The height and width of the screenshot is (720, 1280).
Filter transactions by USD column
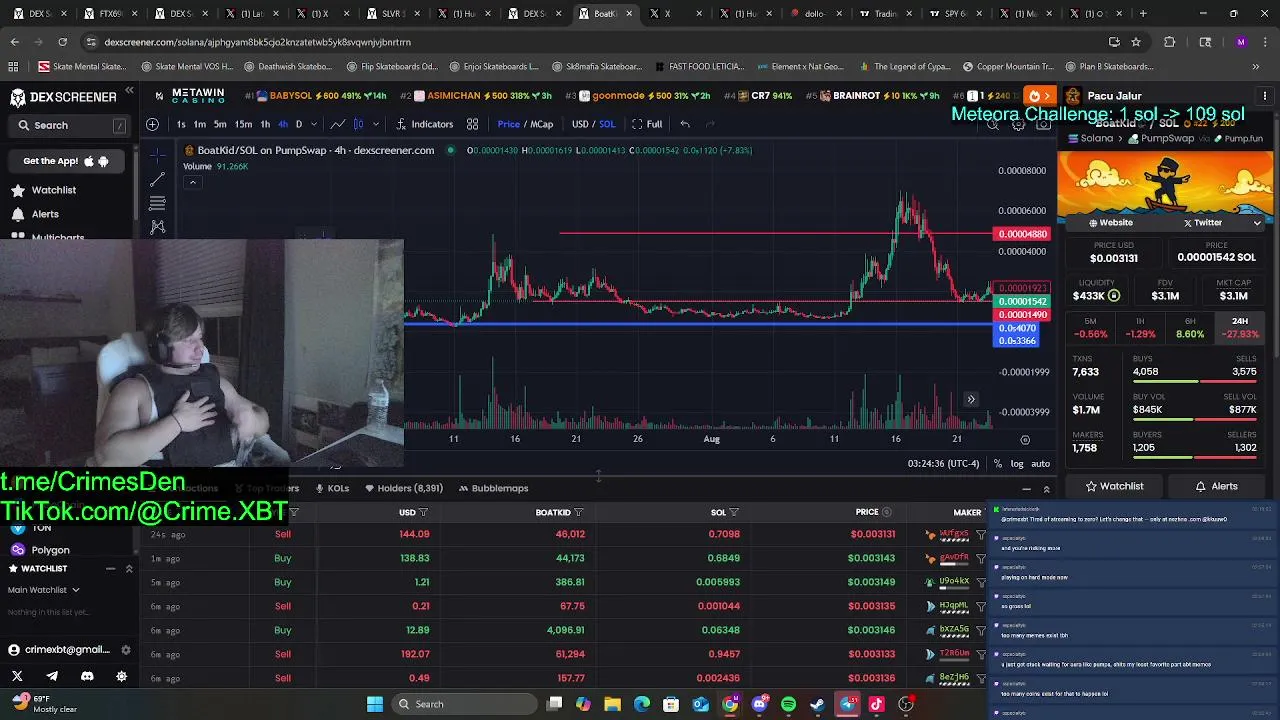pos(423,513)
